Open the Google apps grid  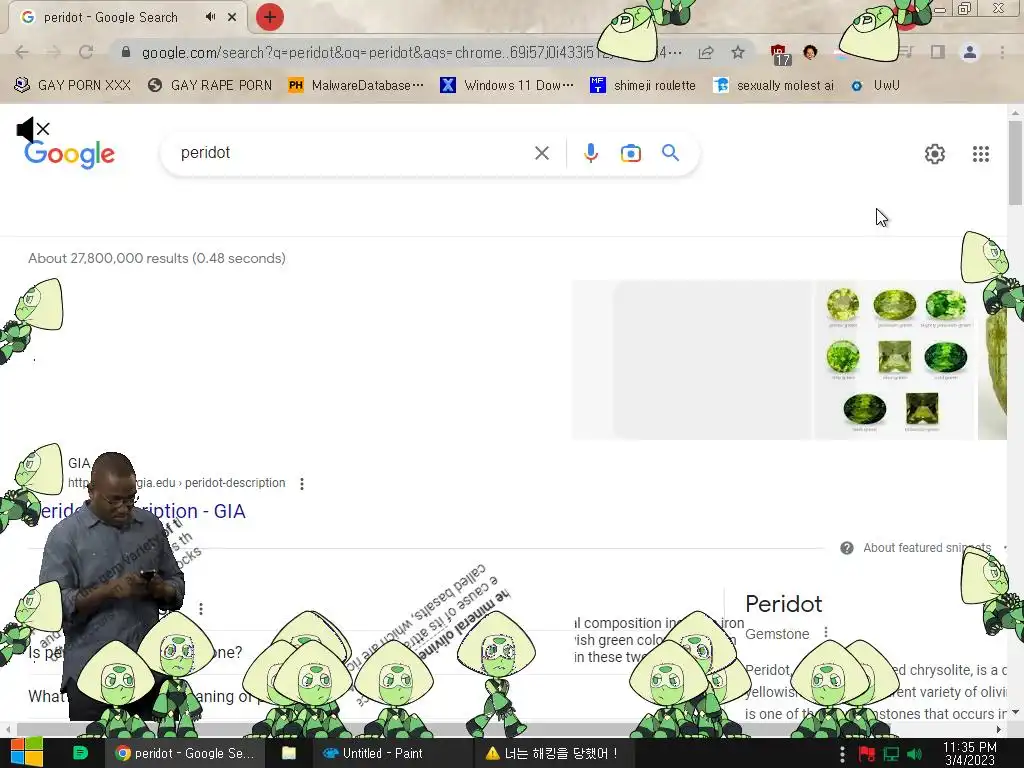click(981, 154)
